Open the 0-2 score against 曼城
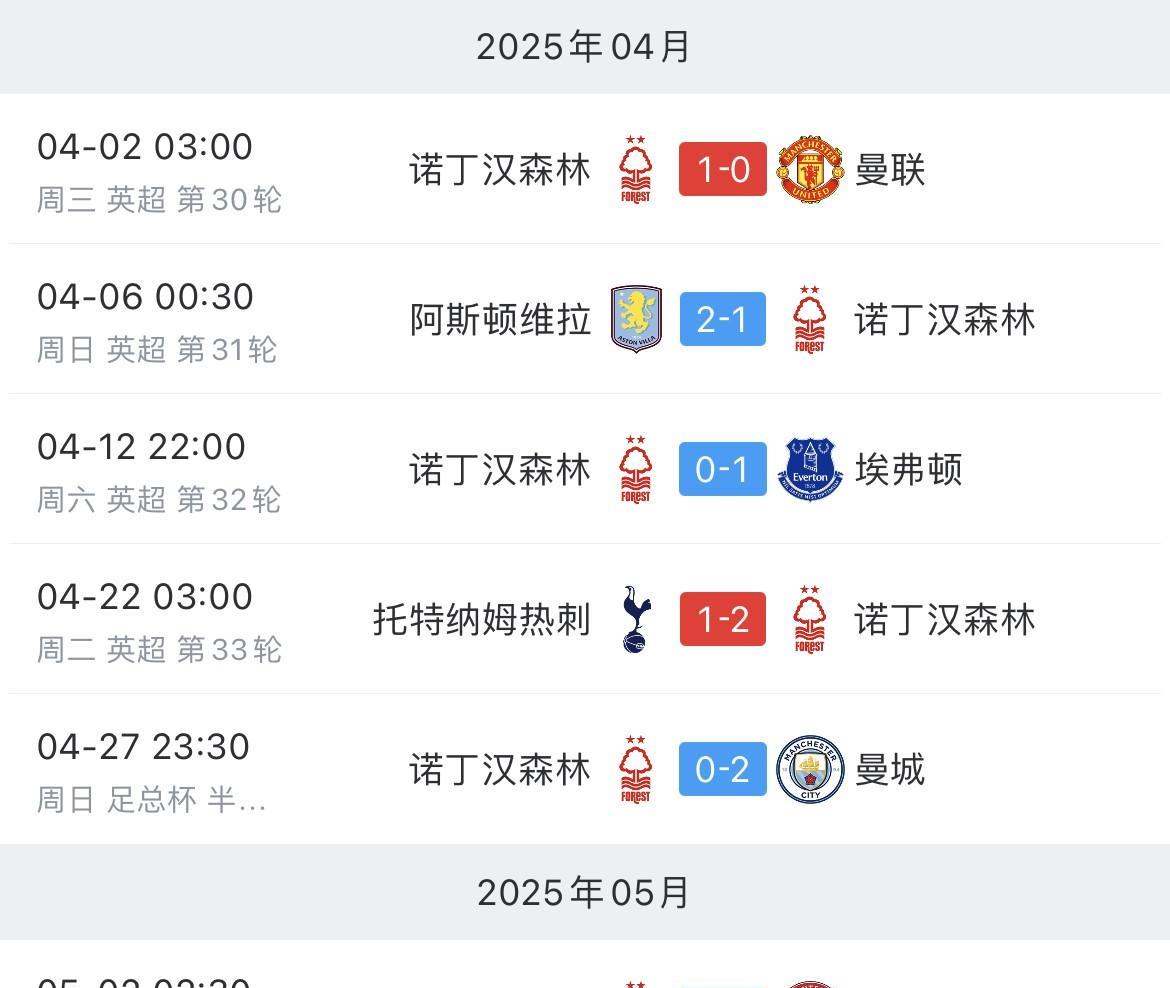1170x988 pixels. [722, 769]
